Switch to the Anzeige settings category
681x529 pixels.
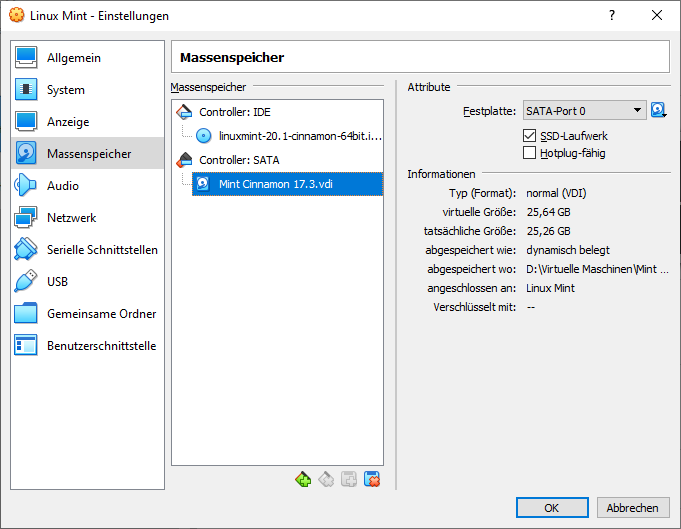(x=87, y=122)
